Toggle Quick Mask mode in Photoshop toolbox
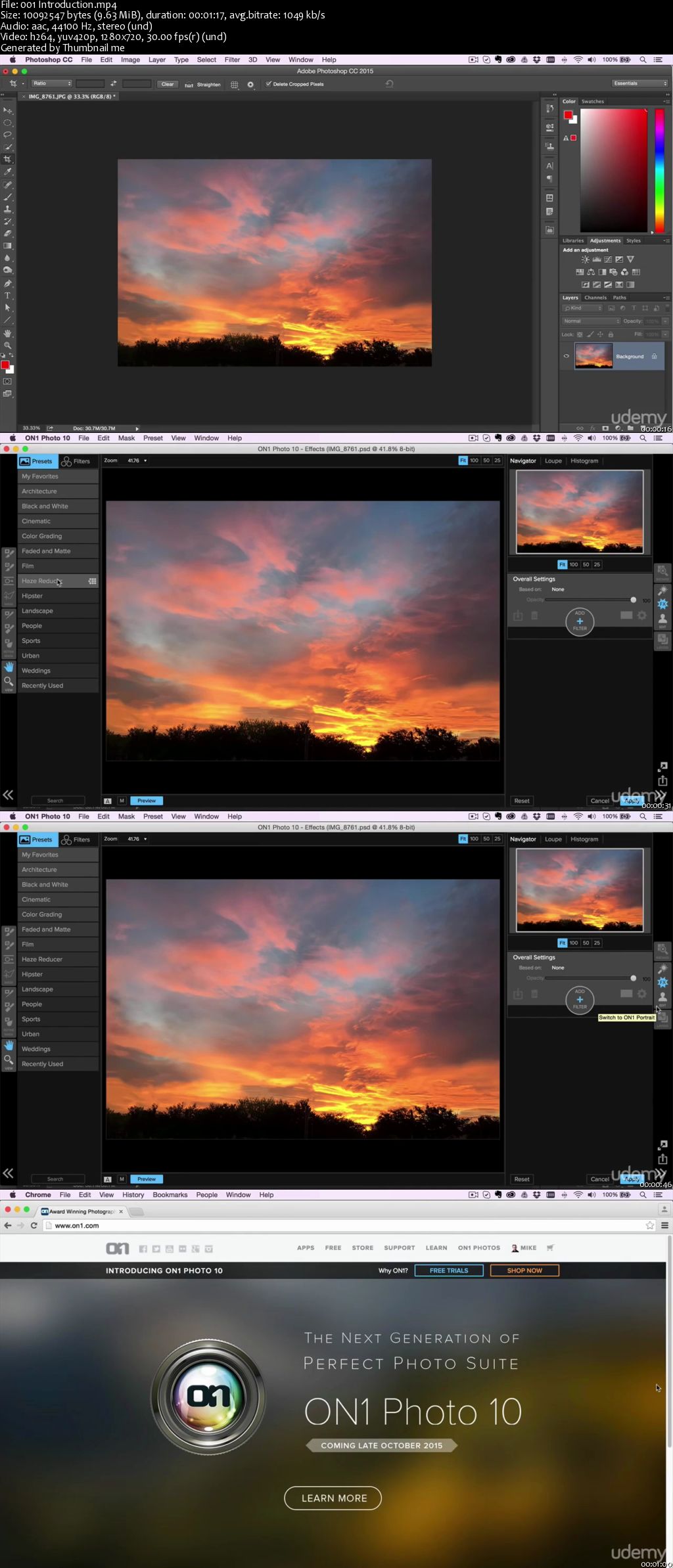 pyautogui.click(x=7, y=381)
